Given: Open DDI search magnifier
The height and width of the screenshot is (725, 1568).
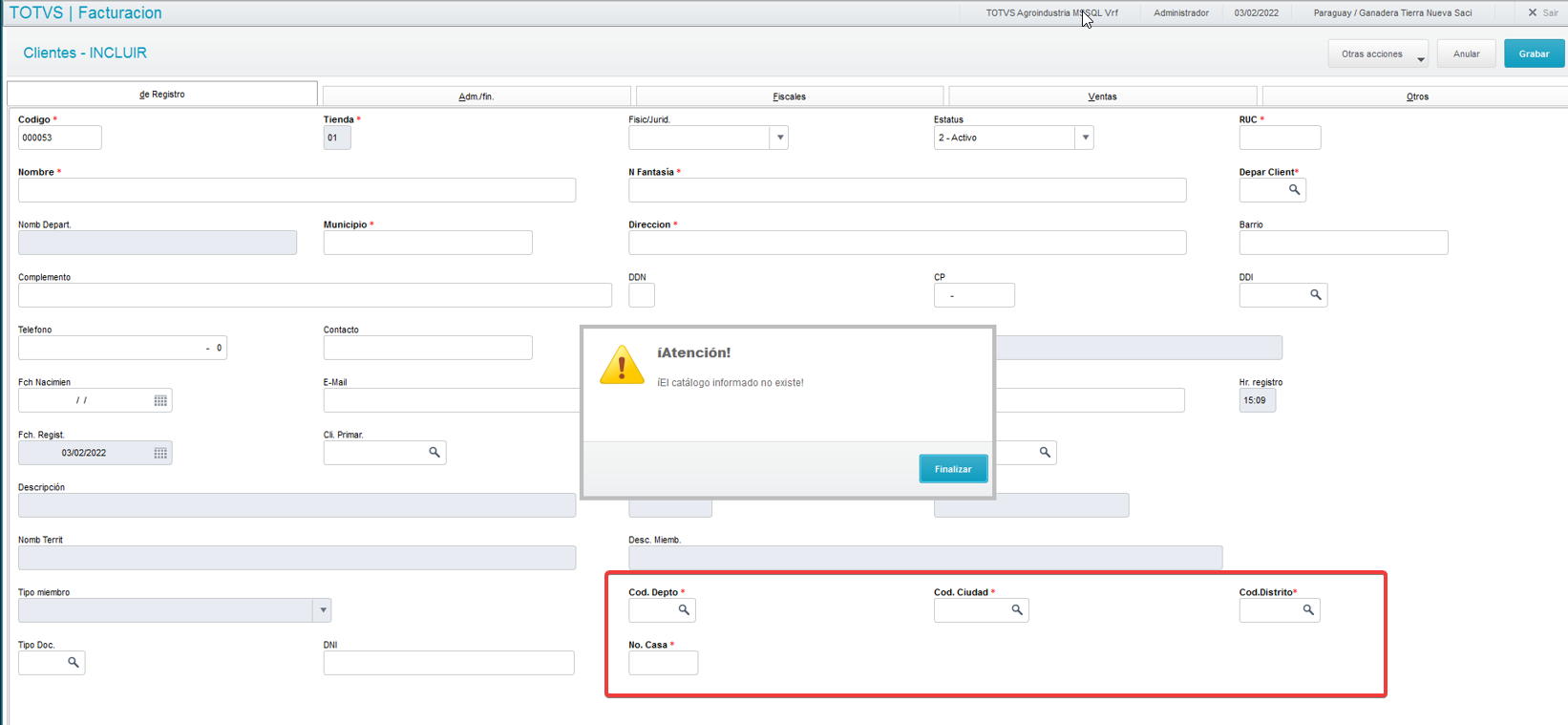Looking at the screenshot, I should point(1315,295).
